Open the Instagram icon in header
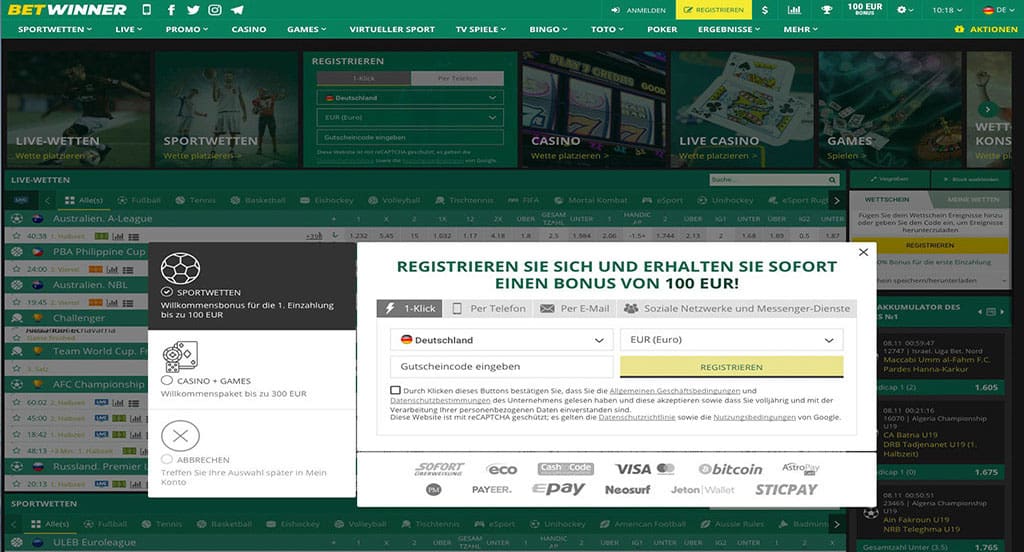1024x552 pixels. click(x=215, y=10)
